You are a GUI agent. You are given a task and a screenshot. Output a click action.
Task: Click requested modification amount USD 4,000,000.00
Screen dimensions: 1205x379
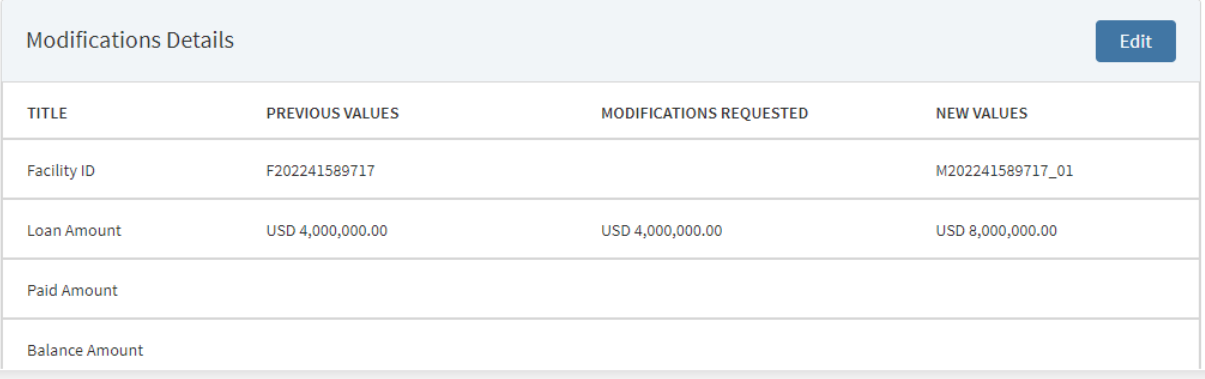click(x=661, y=230)
